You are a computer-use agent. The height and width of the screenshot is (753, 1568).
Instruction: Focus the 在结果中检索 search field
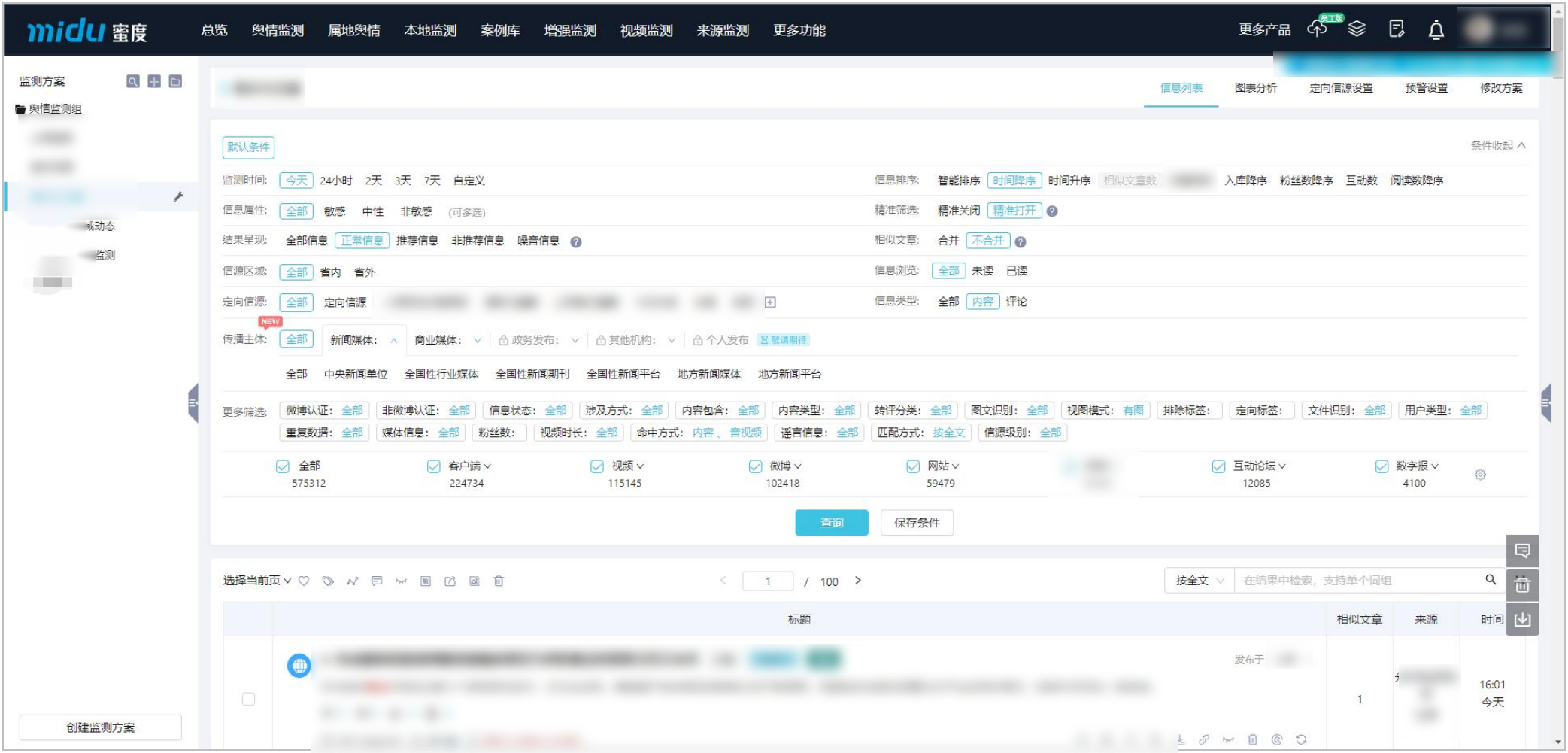click(1358, 581)
